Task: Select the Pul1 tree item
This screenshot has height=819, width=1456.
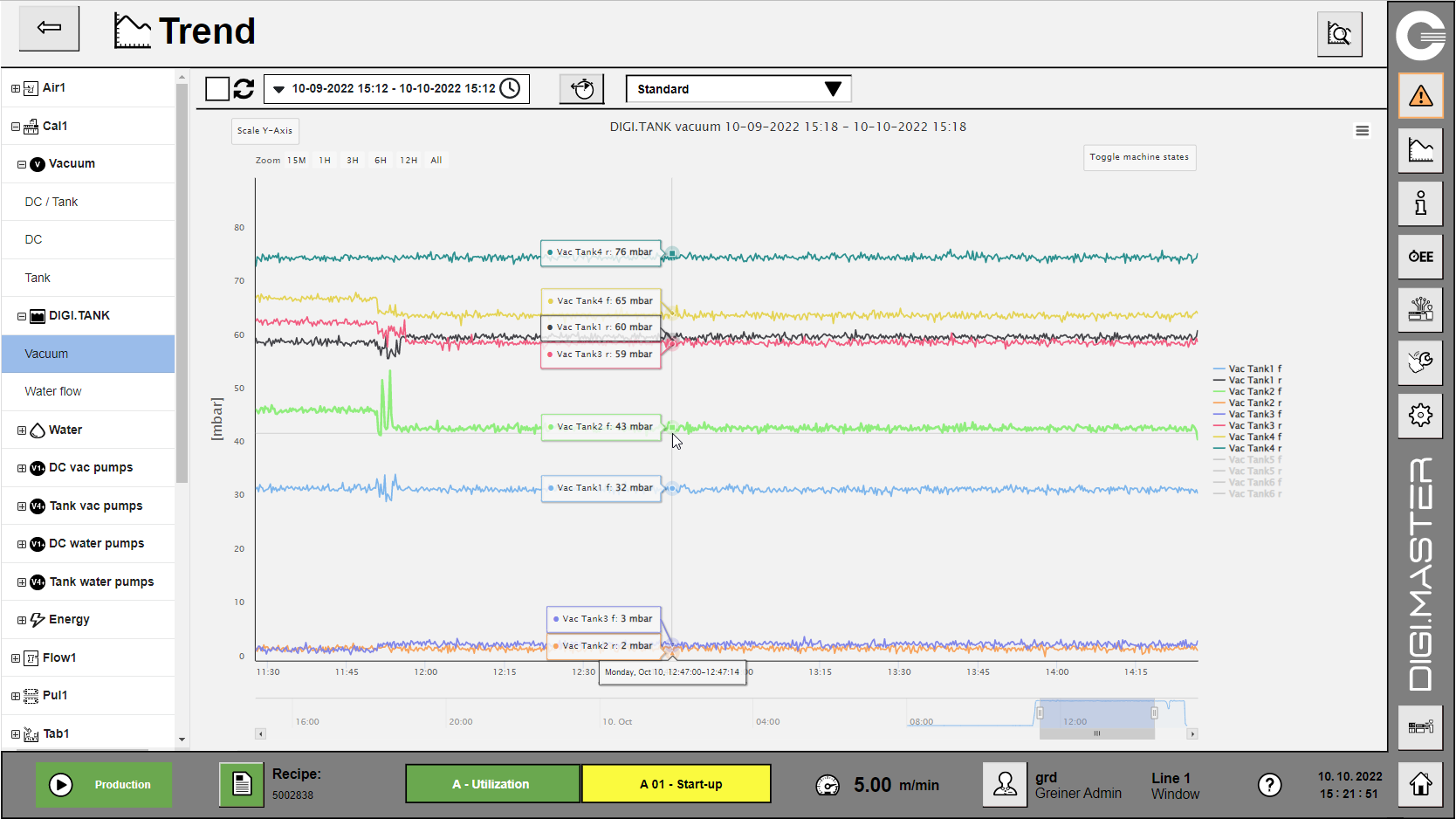Action: tap(88, 695)
